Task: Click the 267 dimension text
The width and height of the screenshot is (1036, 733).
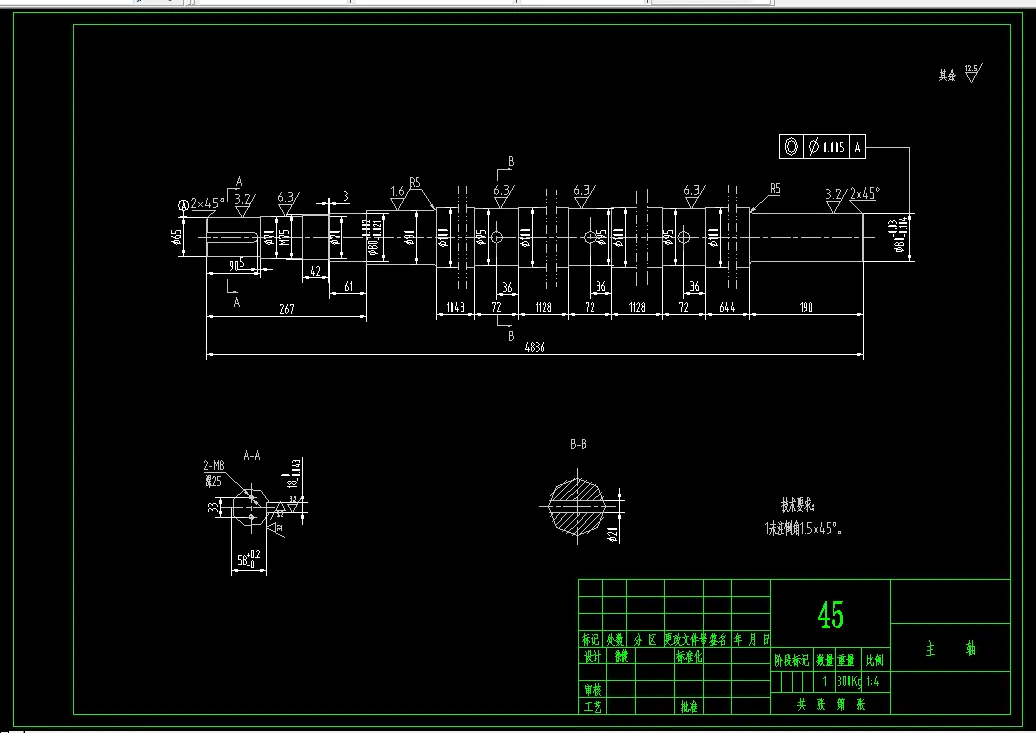Action: point(286,309)
